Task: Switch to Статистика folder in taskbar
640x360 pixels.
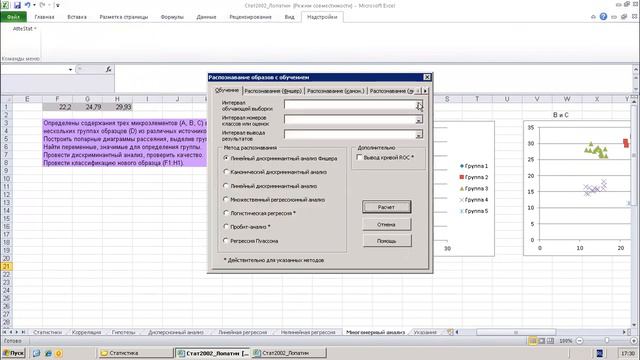Action: 136,353
